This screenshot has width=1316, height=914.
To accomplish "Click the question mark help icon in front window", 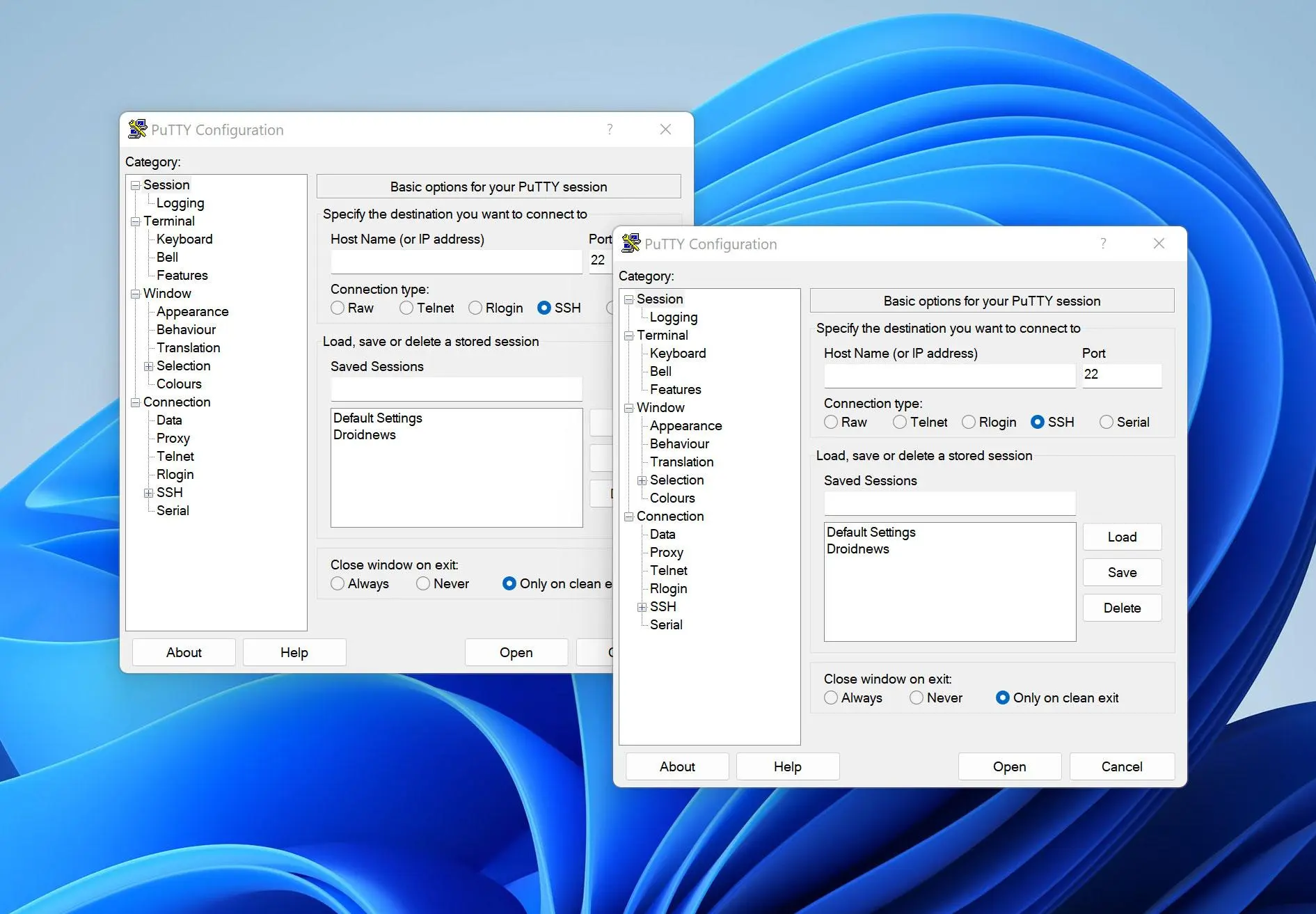I will click(x=1103, y=244).
